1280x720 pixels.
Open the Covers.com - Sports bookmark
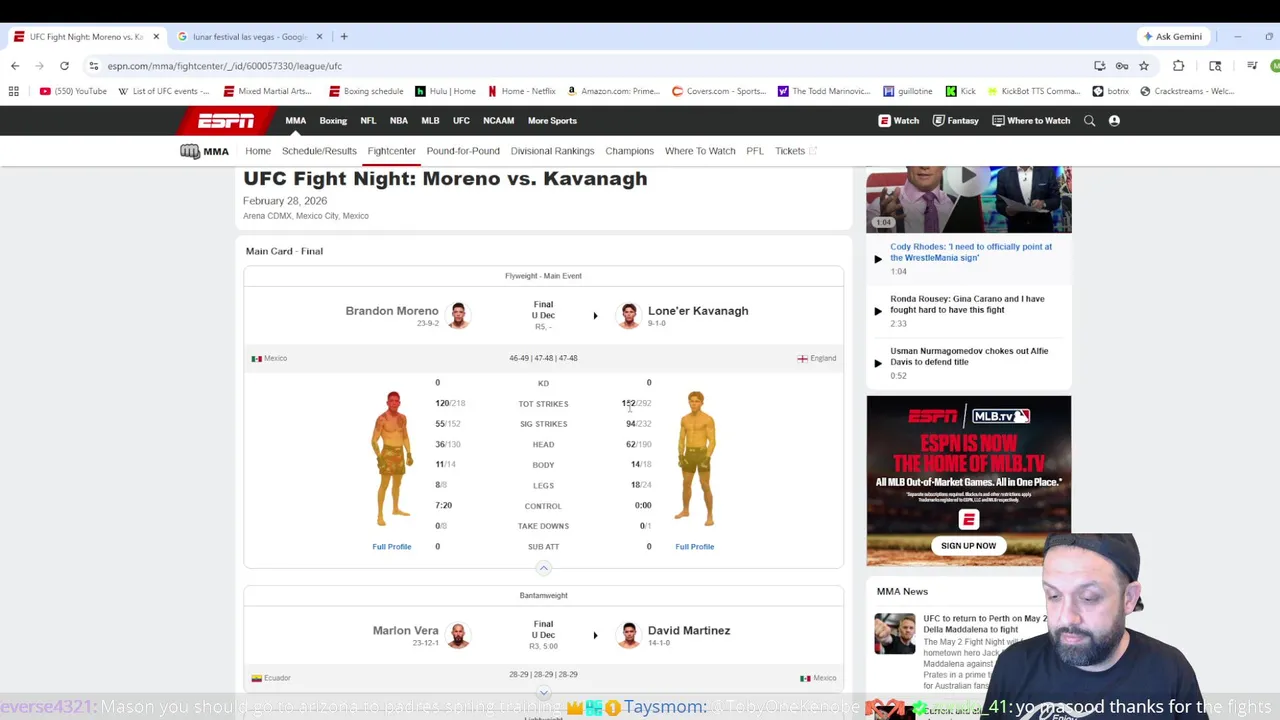click(x=719, y=91)
